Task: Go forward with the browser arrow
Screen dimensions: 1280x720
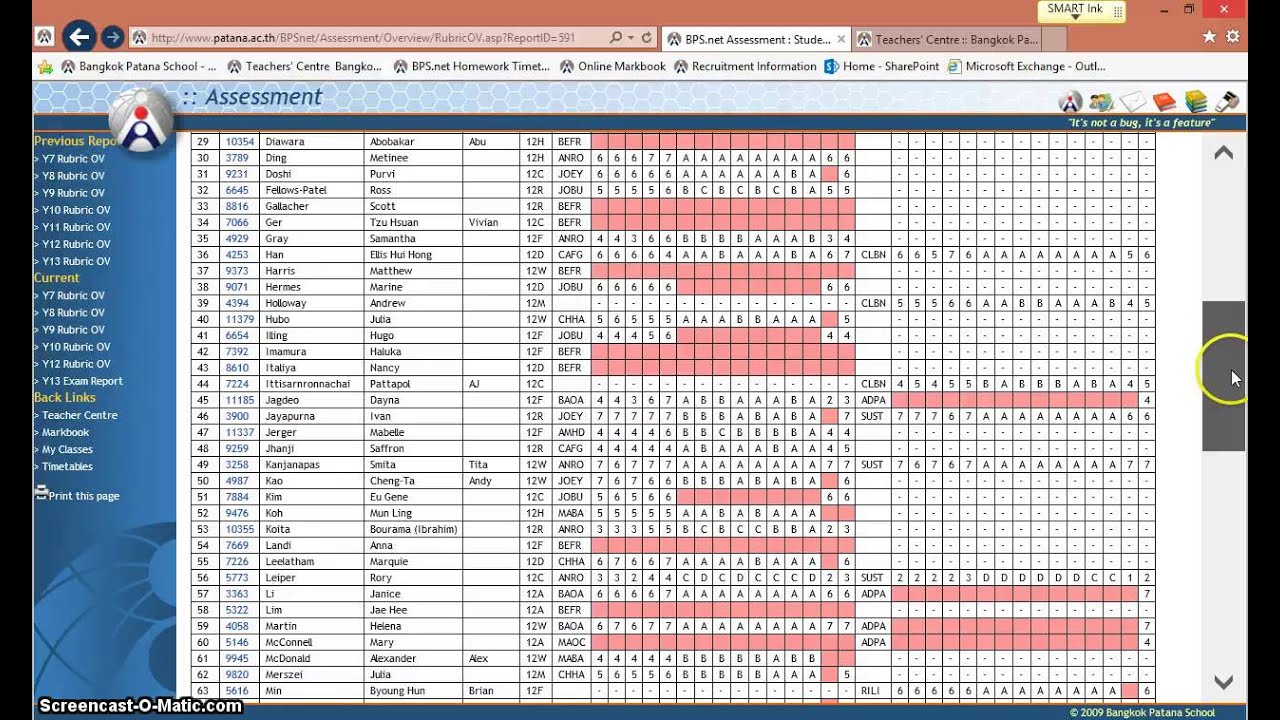Action: point(113,38)
